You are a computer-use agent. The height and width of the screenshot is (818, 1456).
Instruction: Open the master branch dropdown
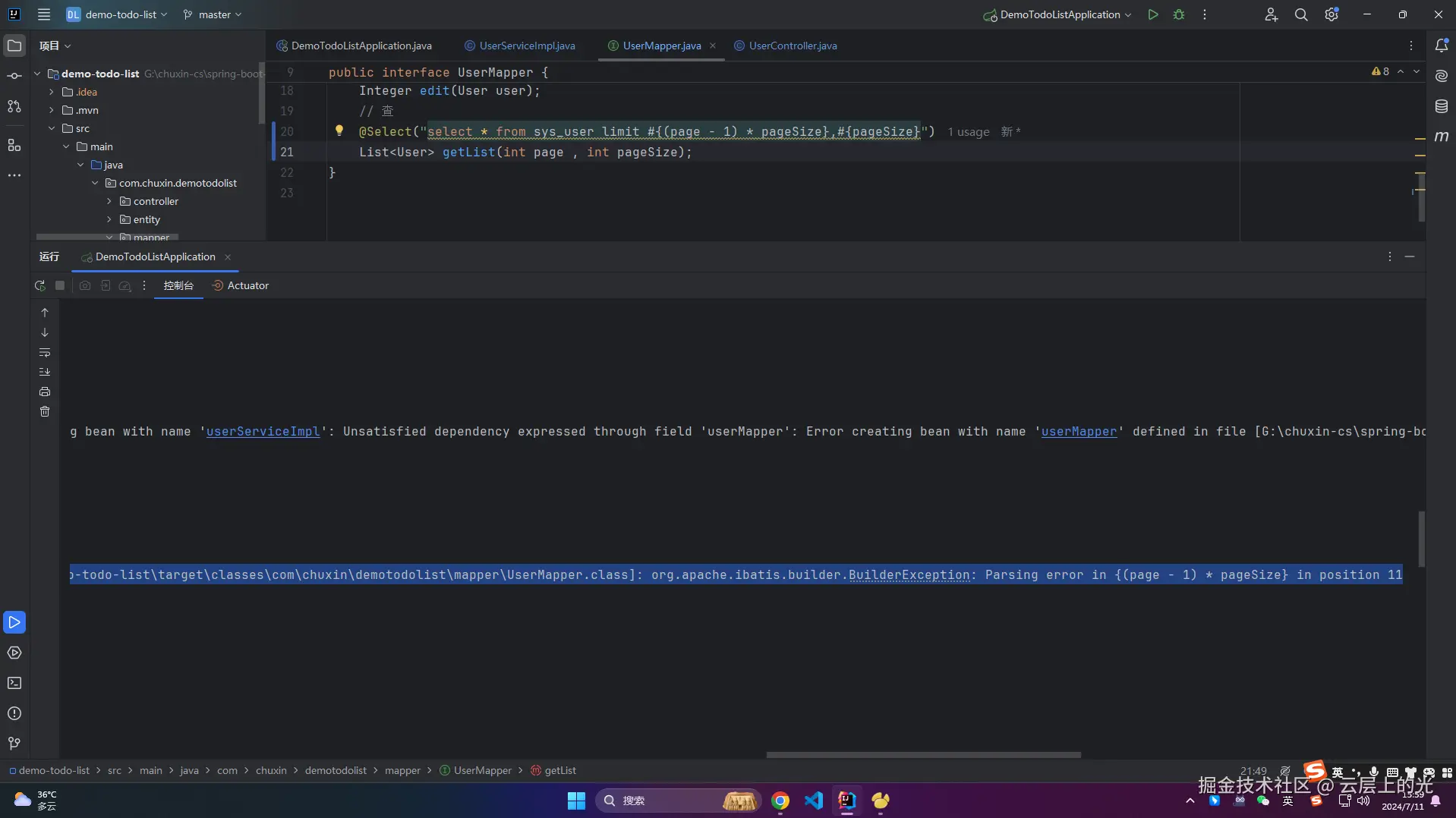(213, 14)
